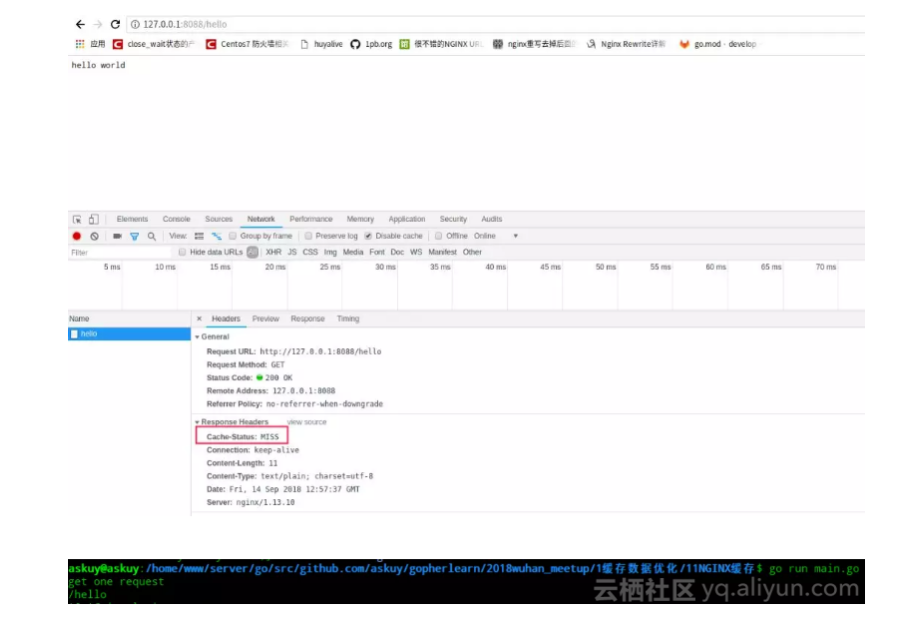Toggle the device toolbar icon
This screenshot has width=919, height=625.
94,219
